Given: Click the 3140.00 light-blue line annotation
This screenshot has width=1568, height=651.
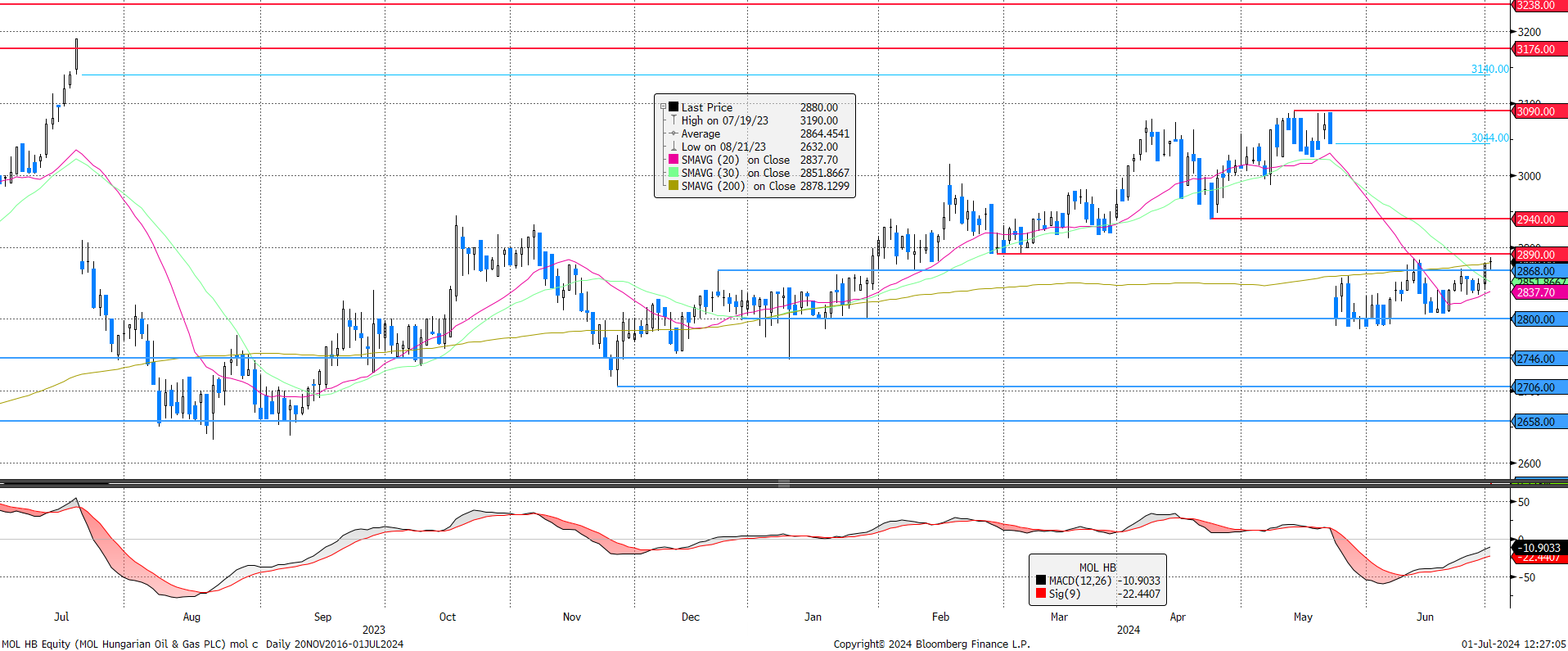Looking at the screenshot, I should click(x=1490, y=70).
